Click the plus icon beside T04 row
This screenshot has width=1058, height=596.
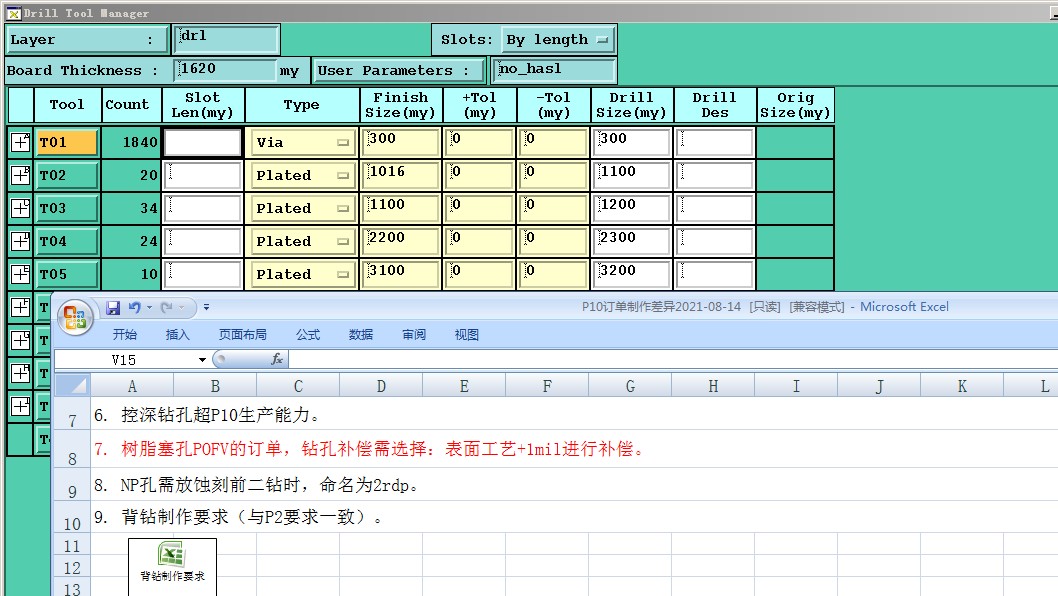20,241
